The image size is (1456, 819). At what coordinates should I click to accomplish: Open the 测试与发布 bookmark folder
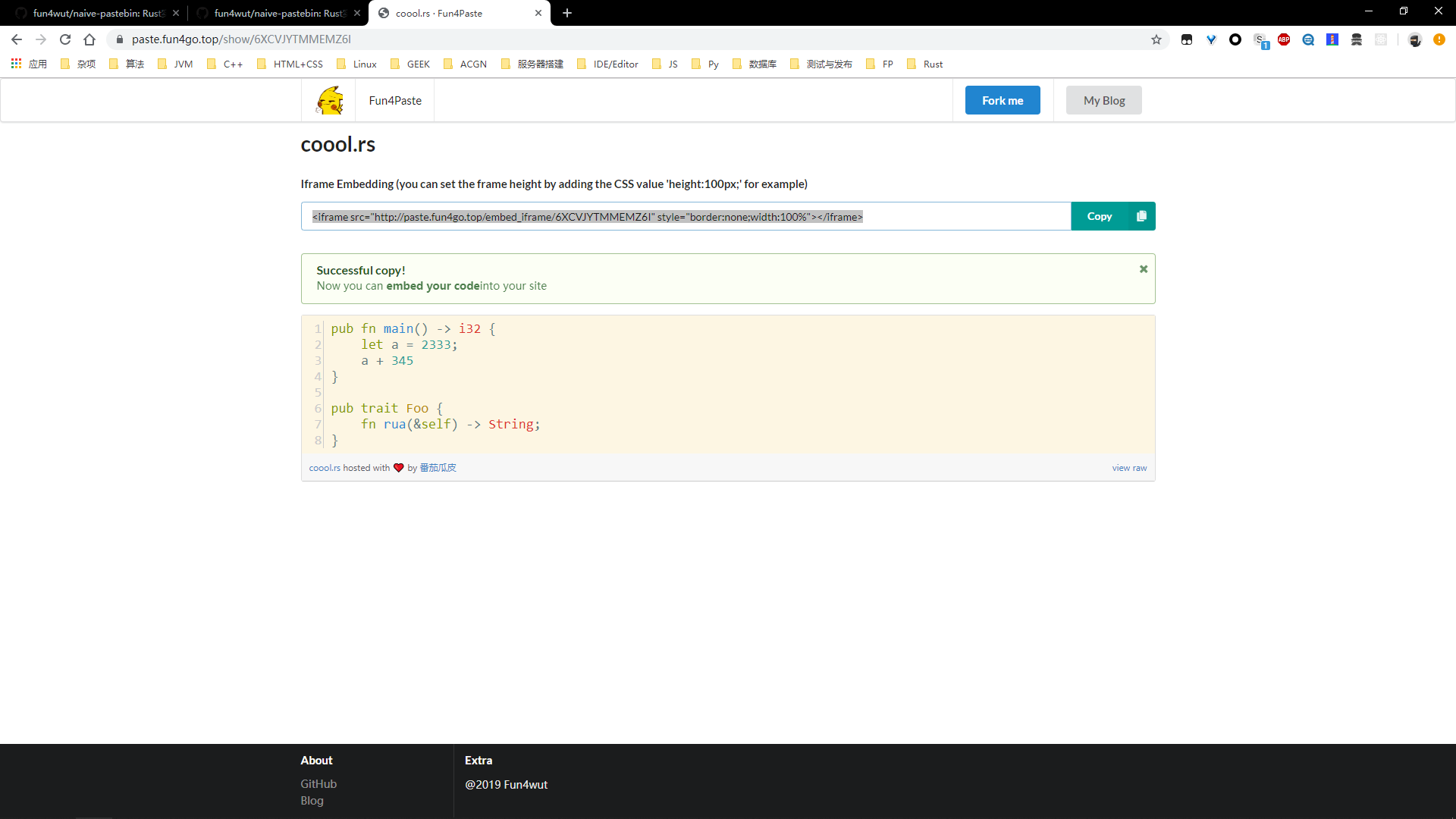pyautogui.click(x=821, y=64)
